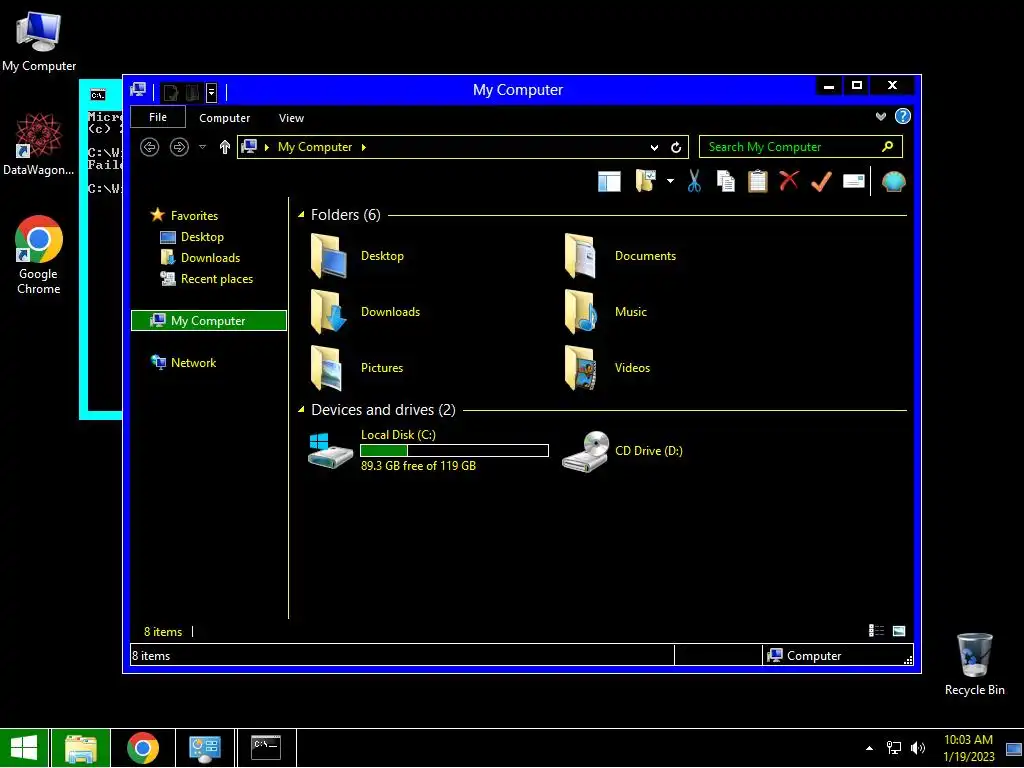
Task: Open the Customize Quick Access Toolbar dropdown
Action: pos(211,93)
